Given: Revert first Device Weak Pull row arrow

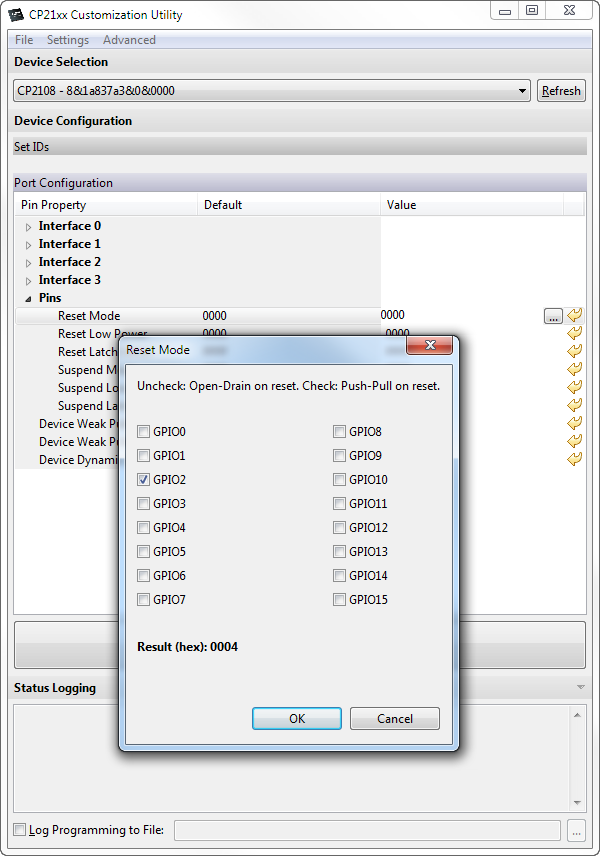Looking at the screenshot, I should (x=574, y=423).
